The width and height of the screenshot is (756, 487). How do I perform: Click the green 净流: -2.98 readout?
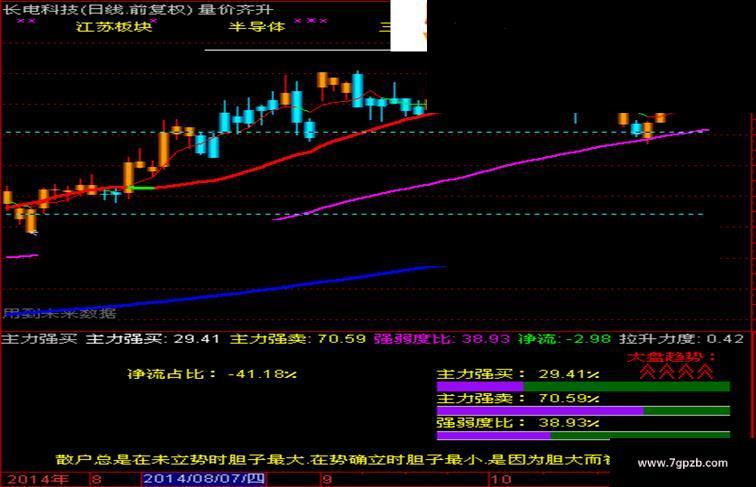(565, 339)
